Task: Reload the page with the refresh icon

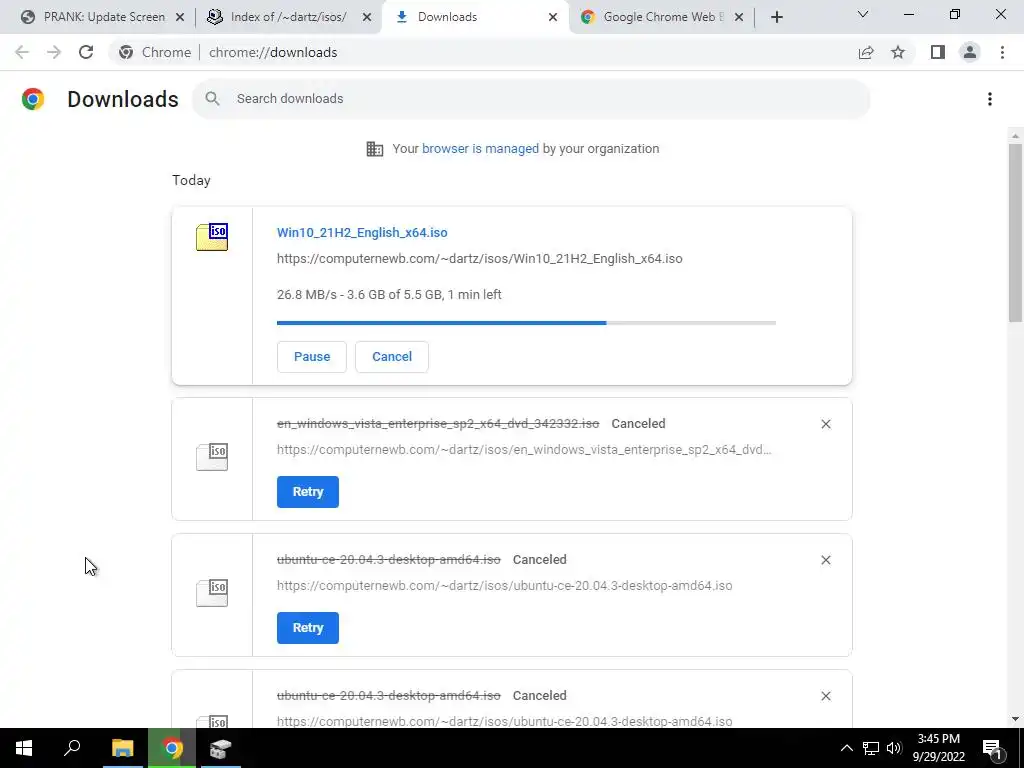Action: coord(86,52)
